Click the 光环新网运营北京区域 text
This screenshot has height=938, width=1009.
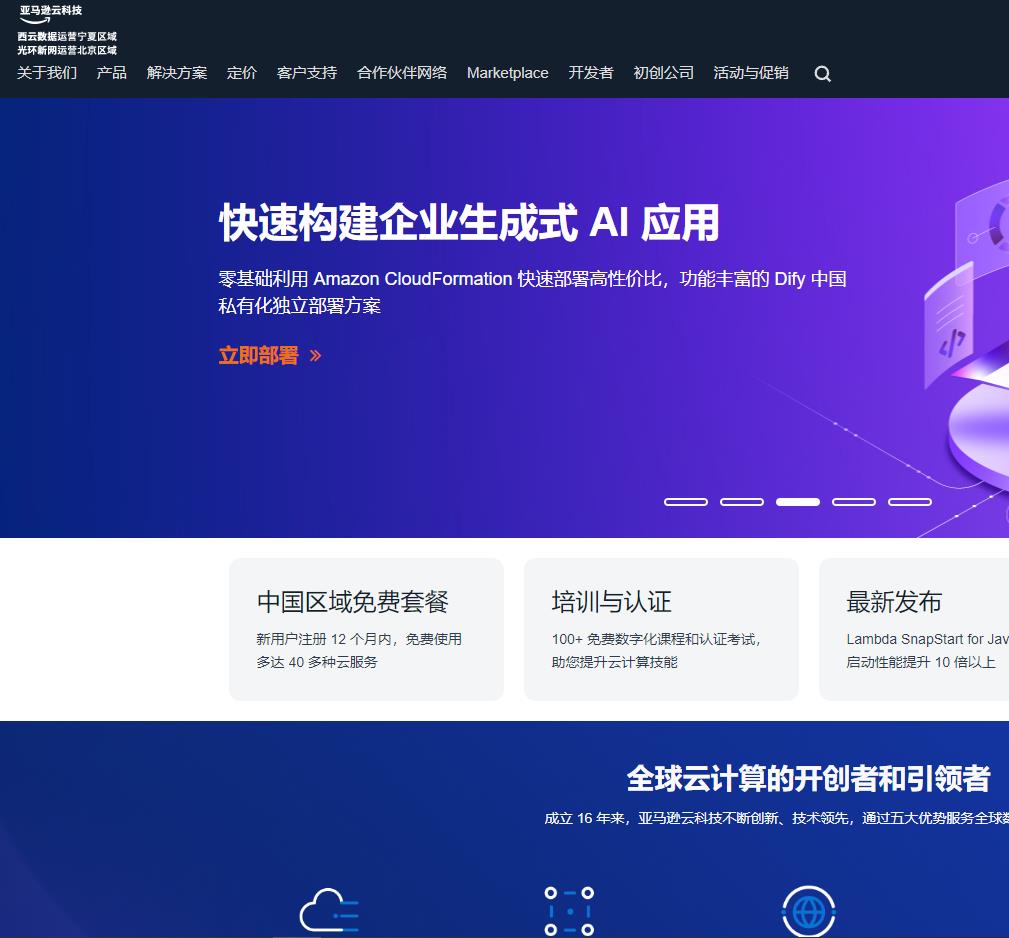tap(67, 50)
